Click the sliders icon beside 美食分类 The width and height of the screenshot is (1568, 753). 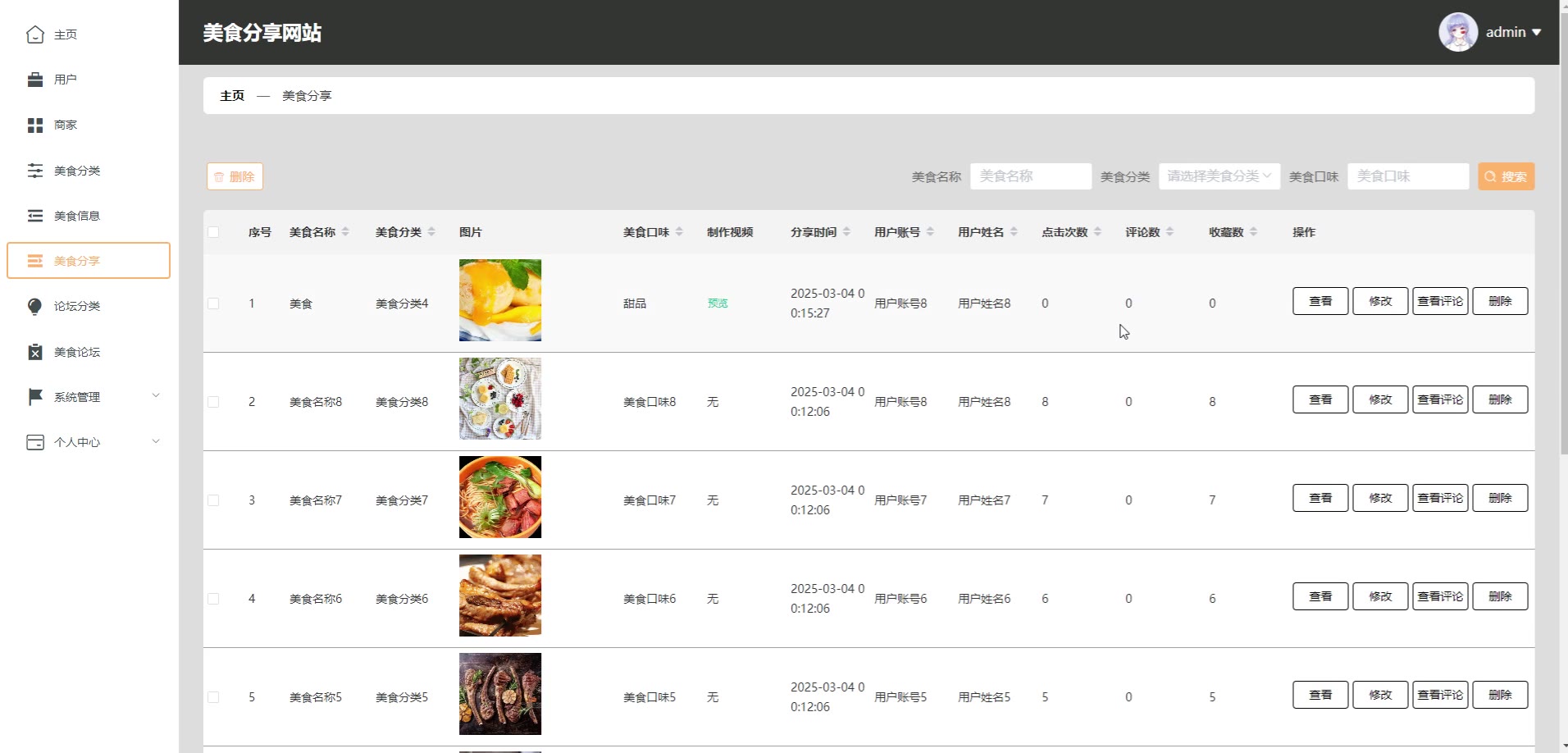click(x=34, y=171)
